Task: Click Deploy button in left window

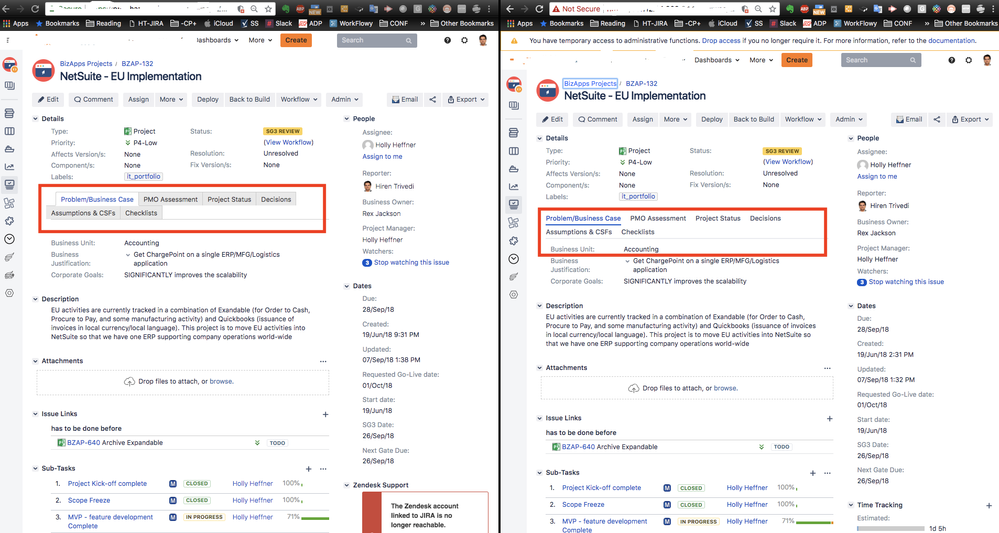Action: (207, 99)
